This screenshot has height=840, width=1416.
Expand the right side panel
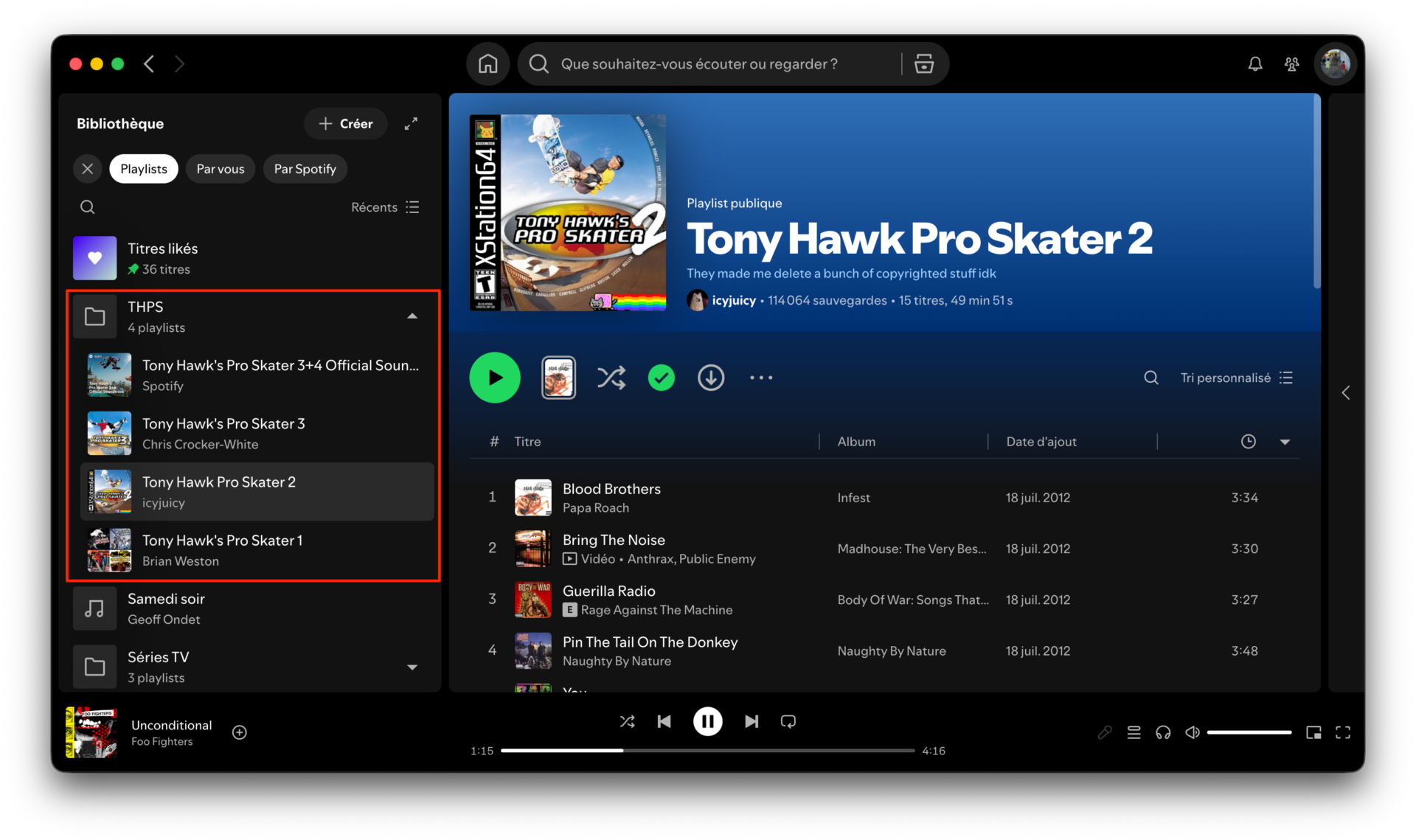pos(1346,392)
